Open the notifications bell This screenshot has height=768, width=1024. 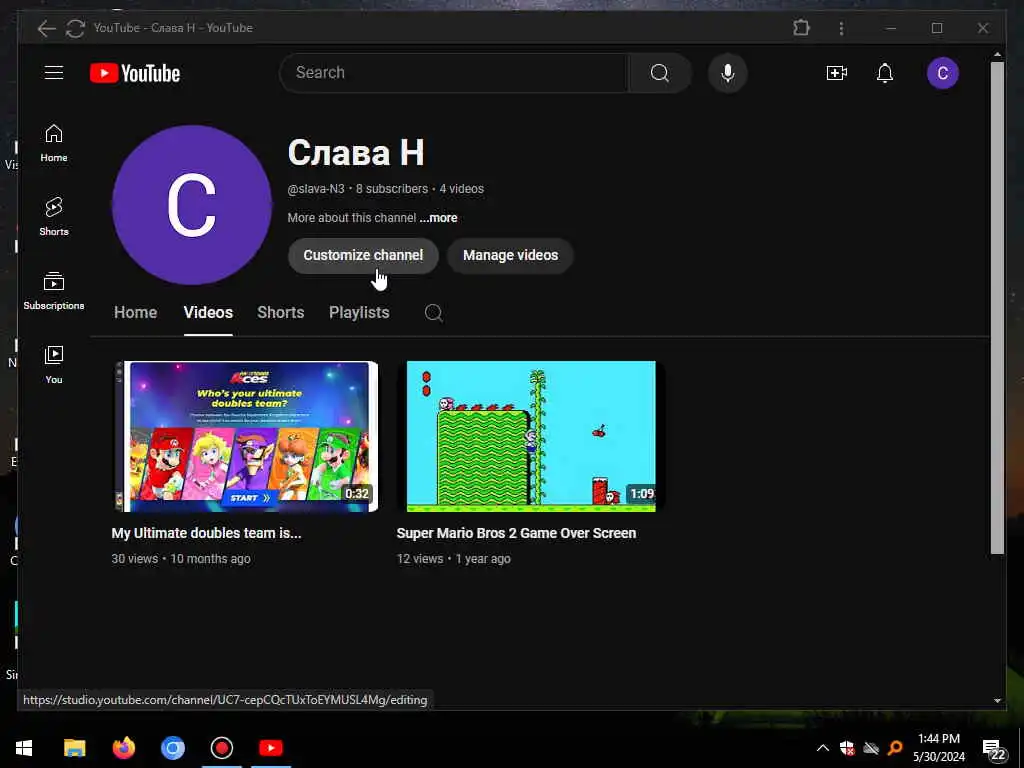coord(884,72)
